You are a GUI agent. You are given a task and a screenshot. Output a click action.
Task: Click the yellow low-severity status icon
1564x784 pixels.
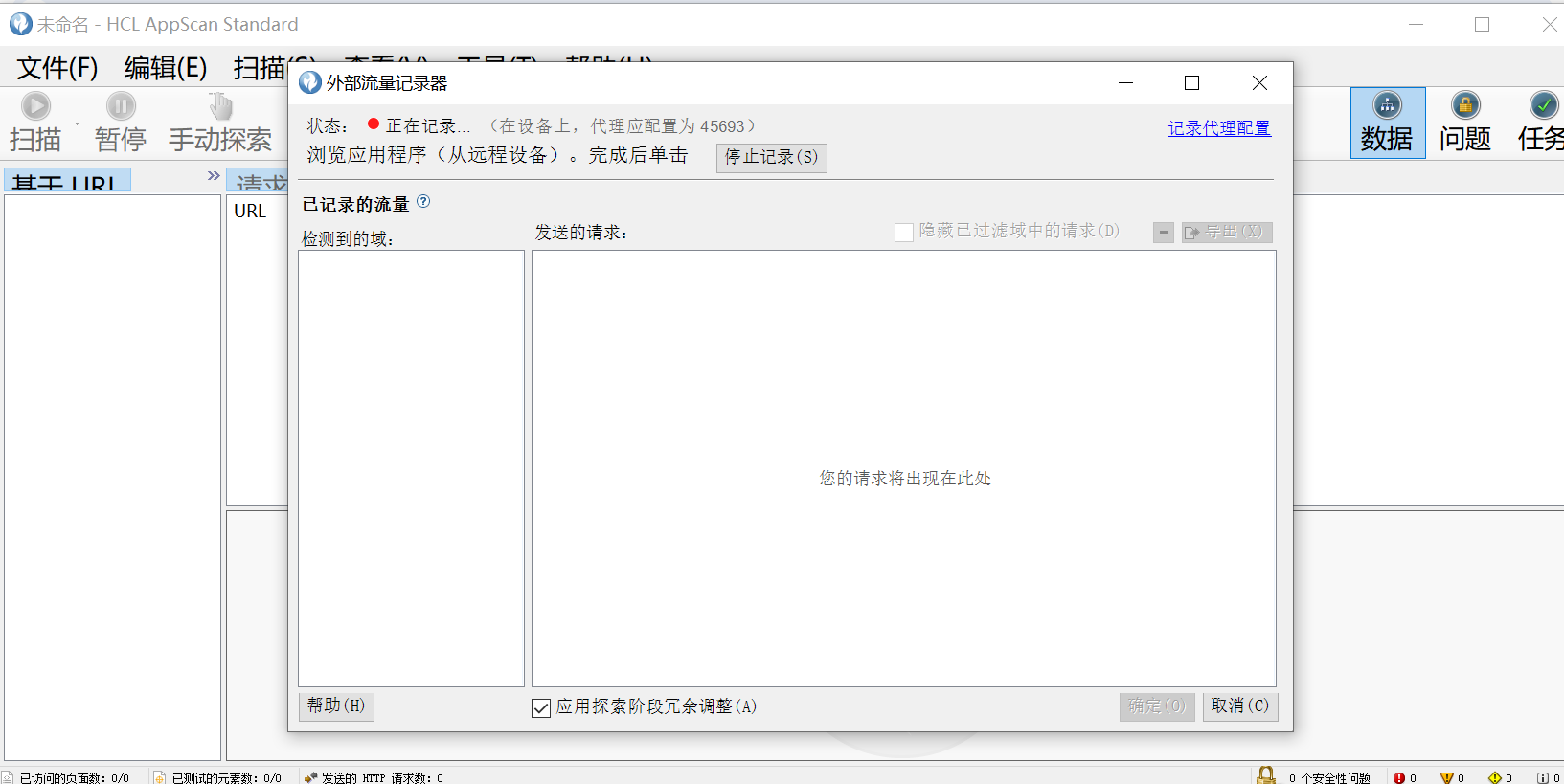(x=1495, y=778)
